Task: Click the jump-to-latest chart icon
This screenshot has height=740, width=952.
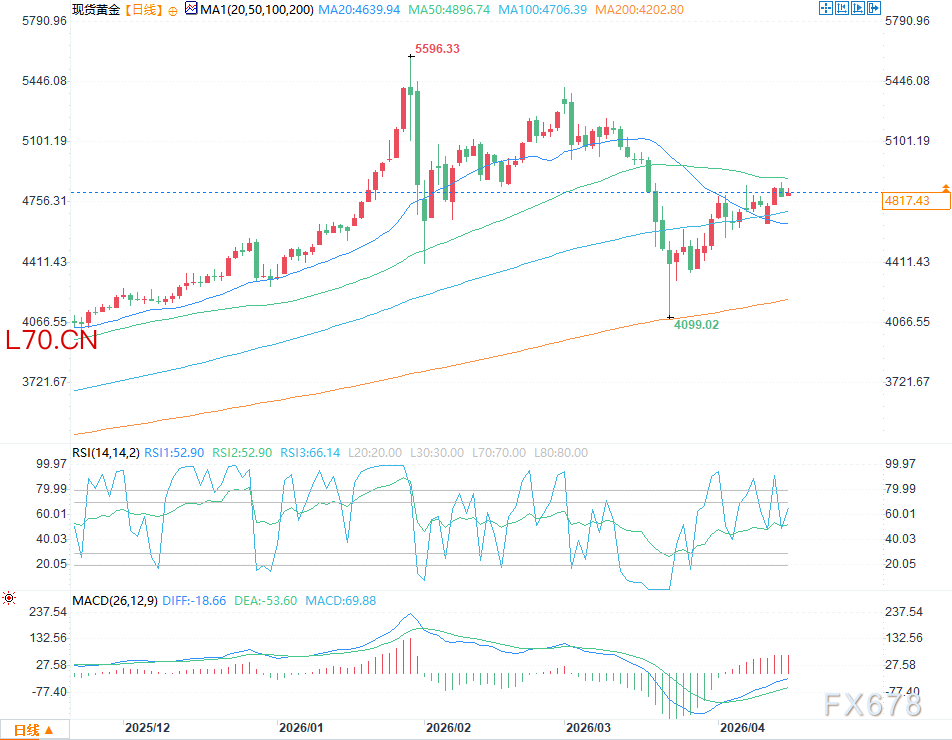Action: pos(857,8)
